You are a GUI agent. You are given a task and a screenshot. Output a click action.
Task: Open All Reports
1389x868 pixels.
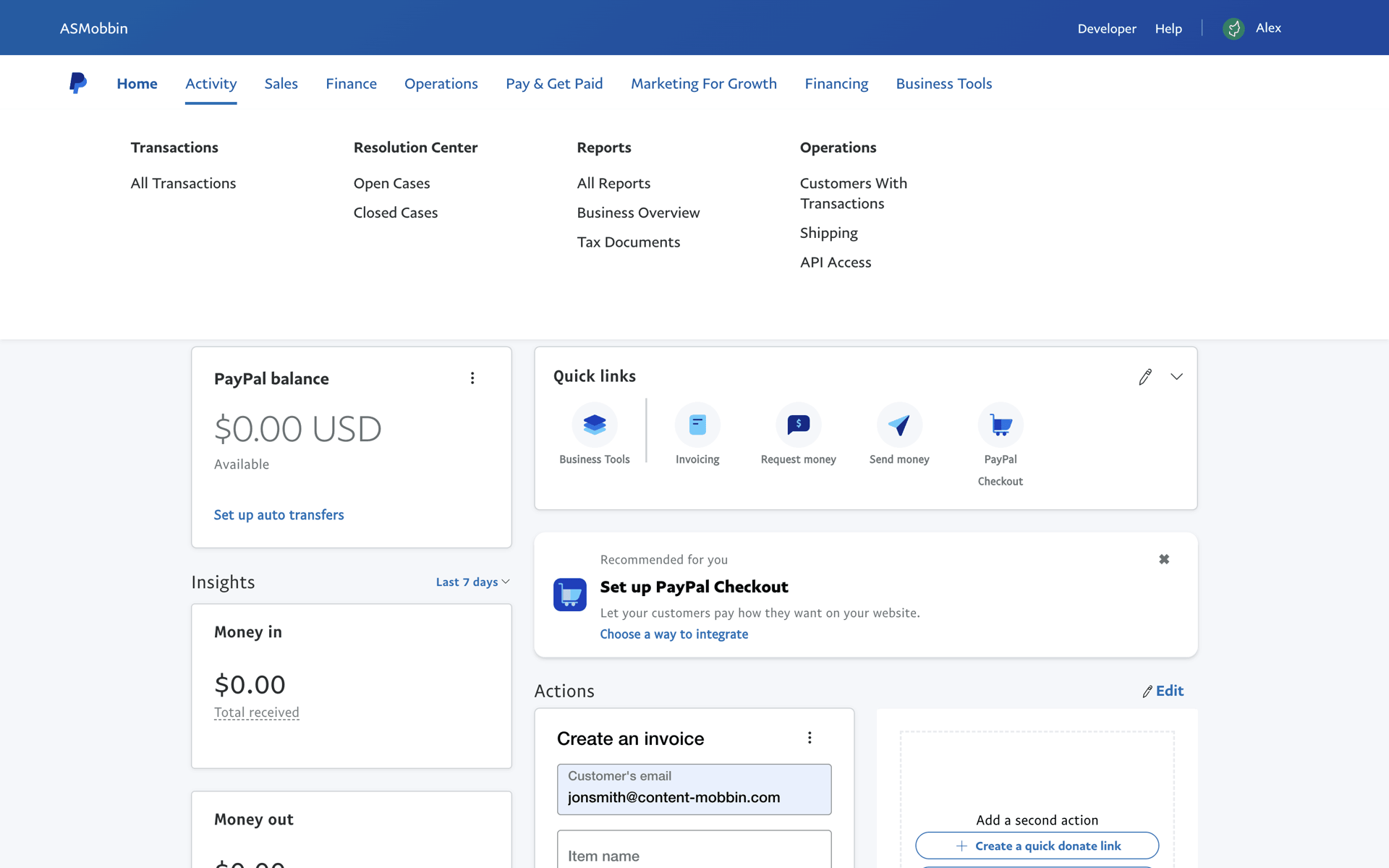click(x=613, y=183)
